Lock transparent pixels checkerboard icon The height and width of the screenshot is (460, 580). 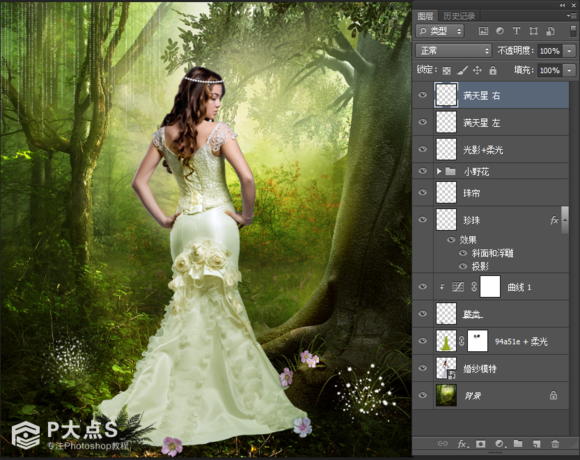(x=447, y=70)
